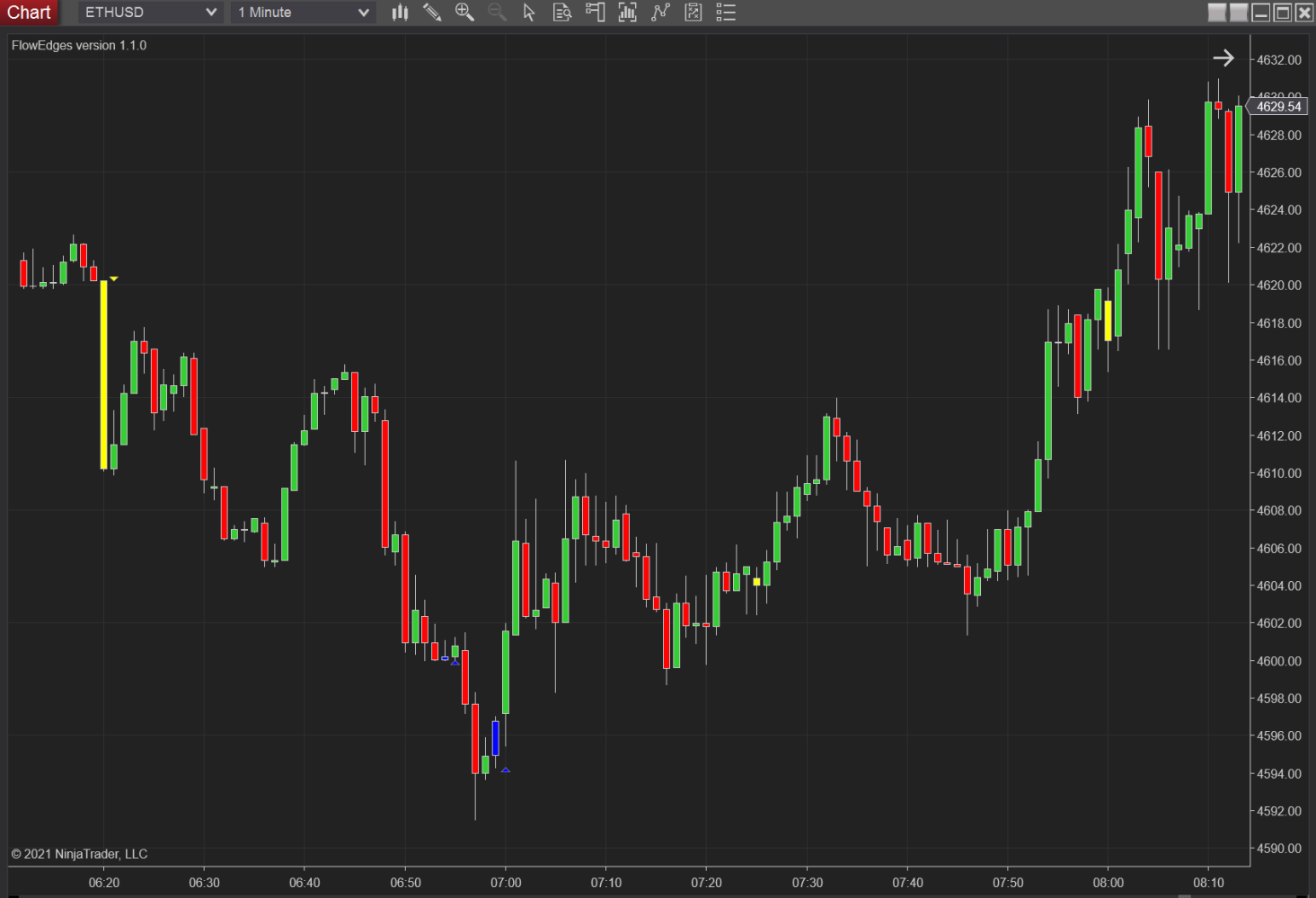Open the 1 Minute interval dropdown
Image resolution: width=1316 pixels, height=898 pixels.
[303, 13]
